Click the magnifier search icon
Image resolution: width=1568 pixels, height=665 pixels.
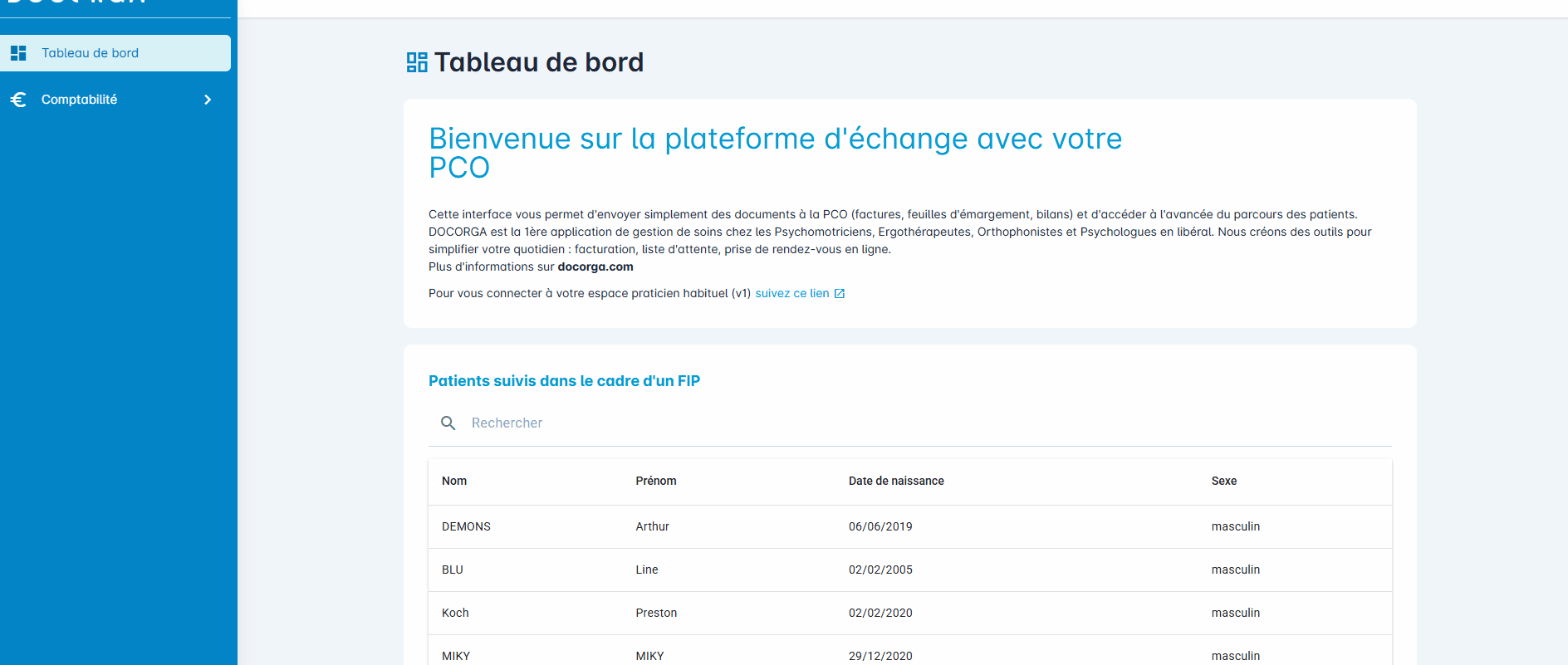click(448, 423)
